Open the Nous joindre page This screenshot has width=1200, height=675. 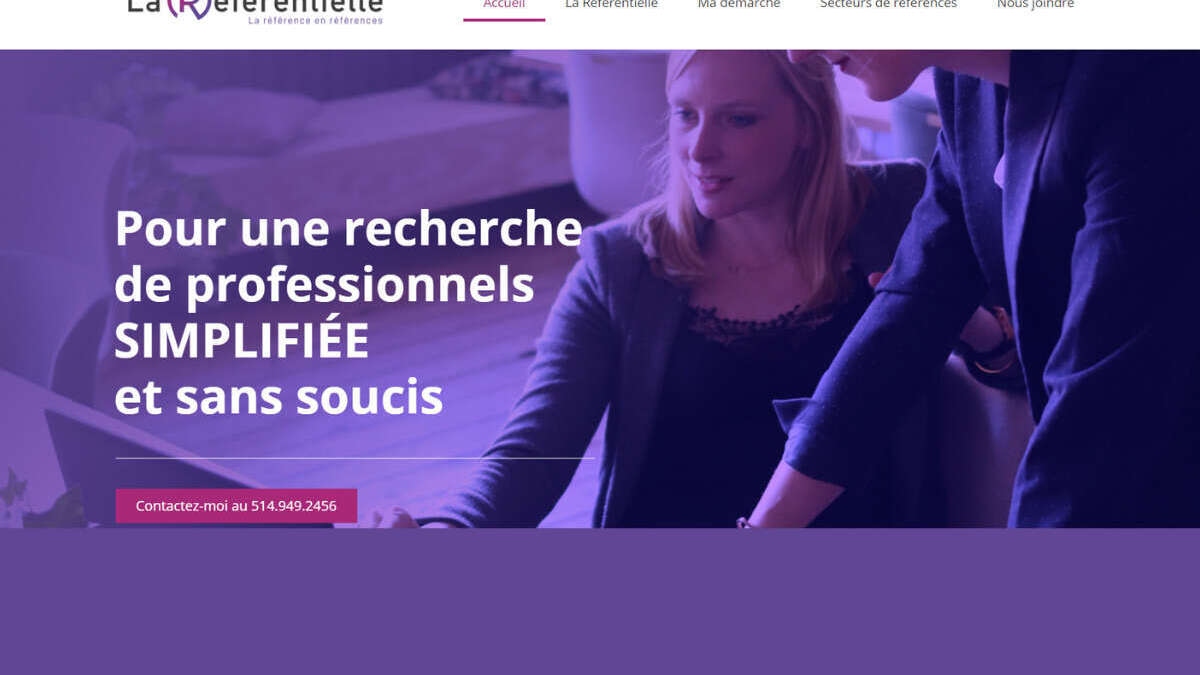(x=1035, y=5)
